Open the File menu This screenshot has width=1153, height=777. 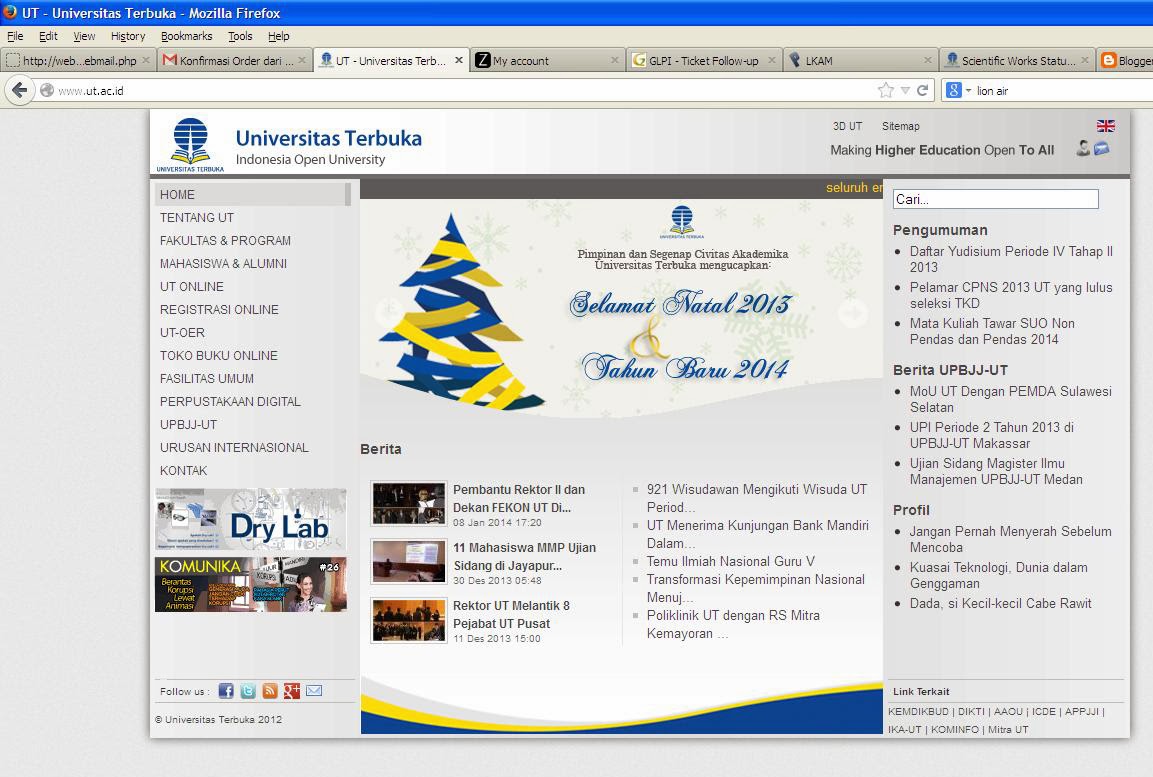(x=15, y=36)
